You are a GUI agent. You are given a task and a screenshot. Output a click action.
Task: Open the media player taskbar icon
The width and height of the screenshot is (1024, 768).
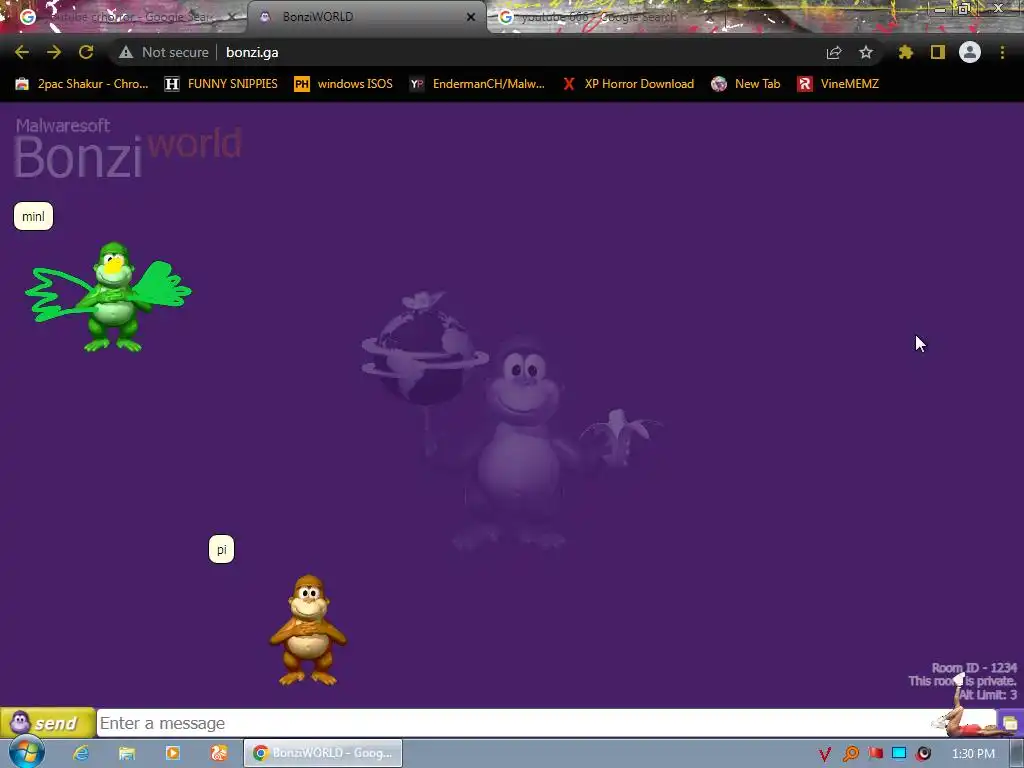pos(172,753)
